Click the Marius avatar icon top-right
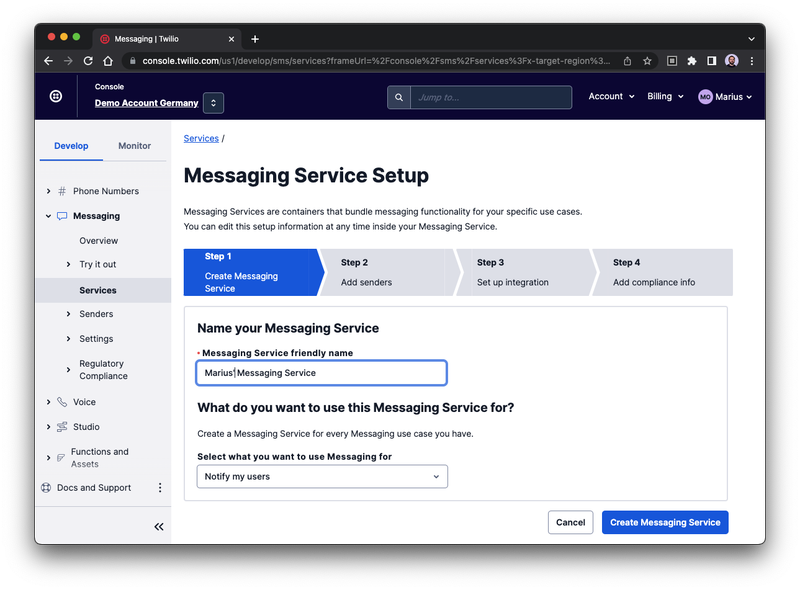 pos(705,96)
